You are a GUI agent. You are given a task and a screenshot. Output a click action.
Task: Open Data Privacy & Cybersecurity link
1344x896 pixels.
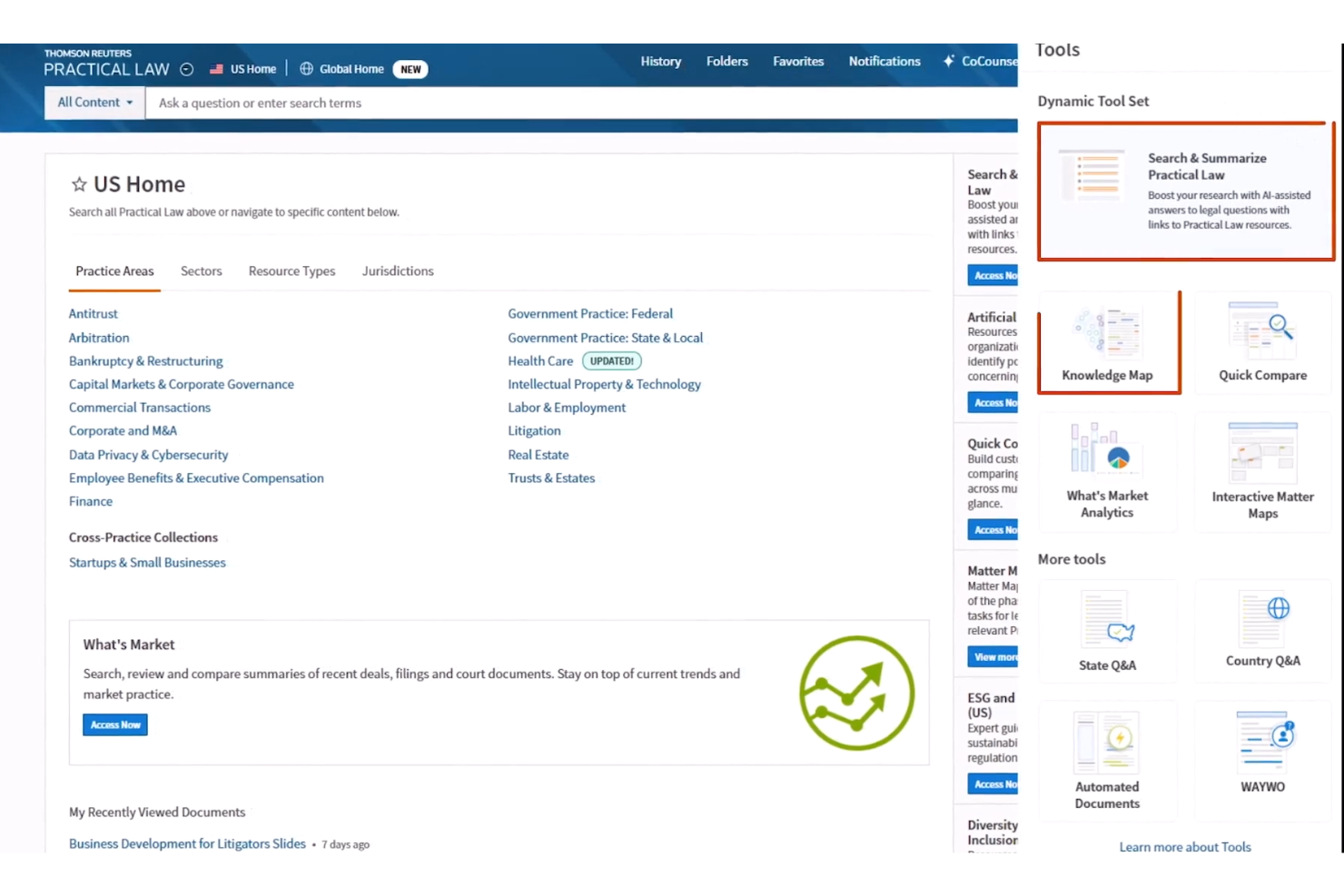[x=148, y=455]
